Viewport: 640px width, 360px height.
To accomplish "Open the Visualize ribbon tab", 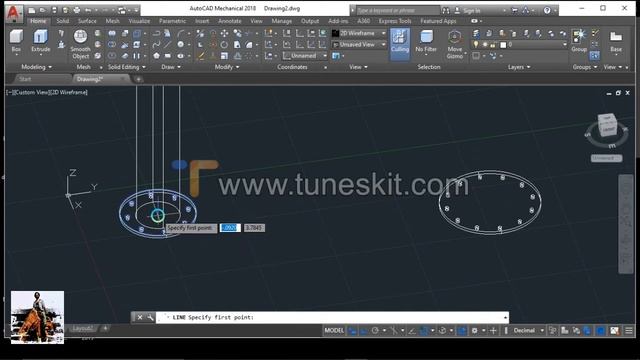I will pos(139,21).
